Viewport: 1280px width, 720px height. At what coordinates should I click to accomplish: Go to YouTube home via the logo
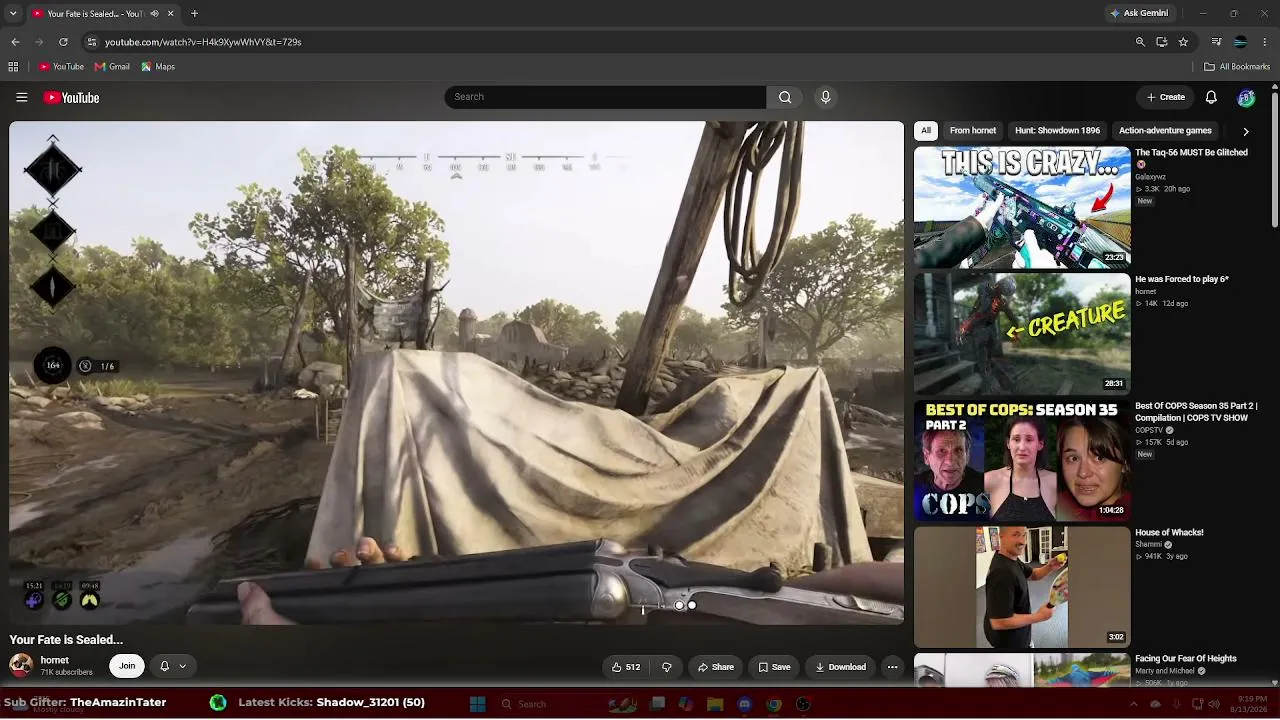click(x=71, y=97)
